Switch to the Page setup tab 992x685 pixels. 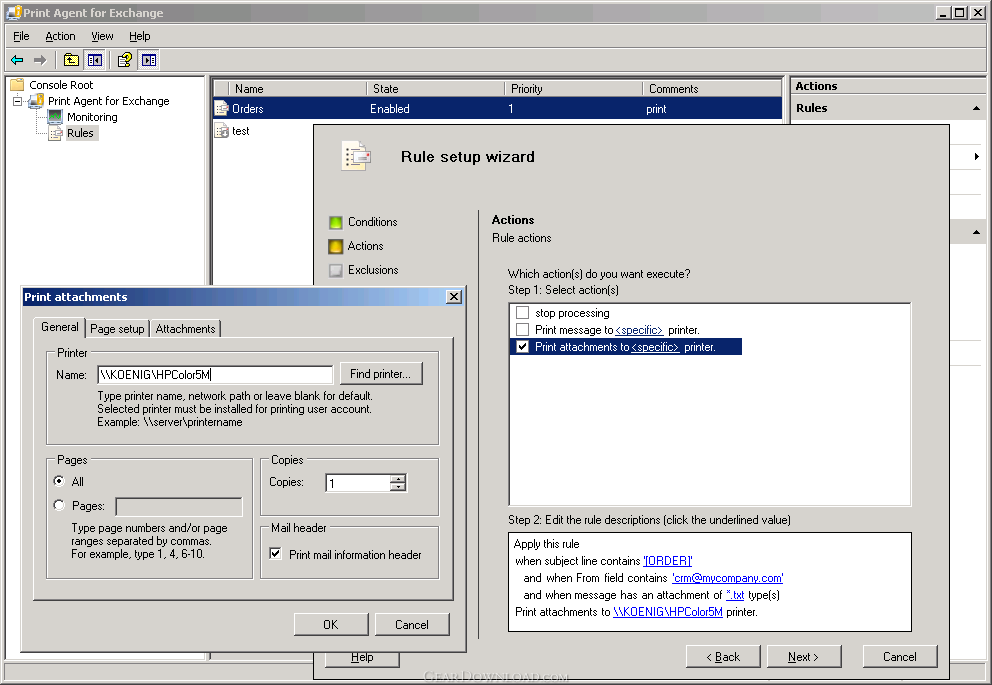117,328
